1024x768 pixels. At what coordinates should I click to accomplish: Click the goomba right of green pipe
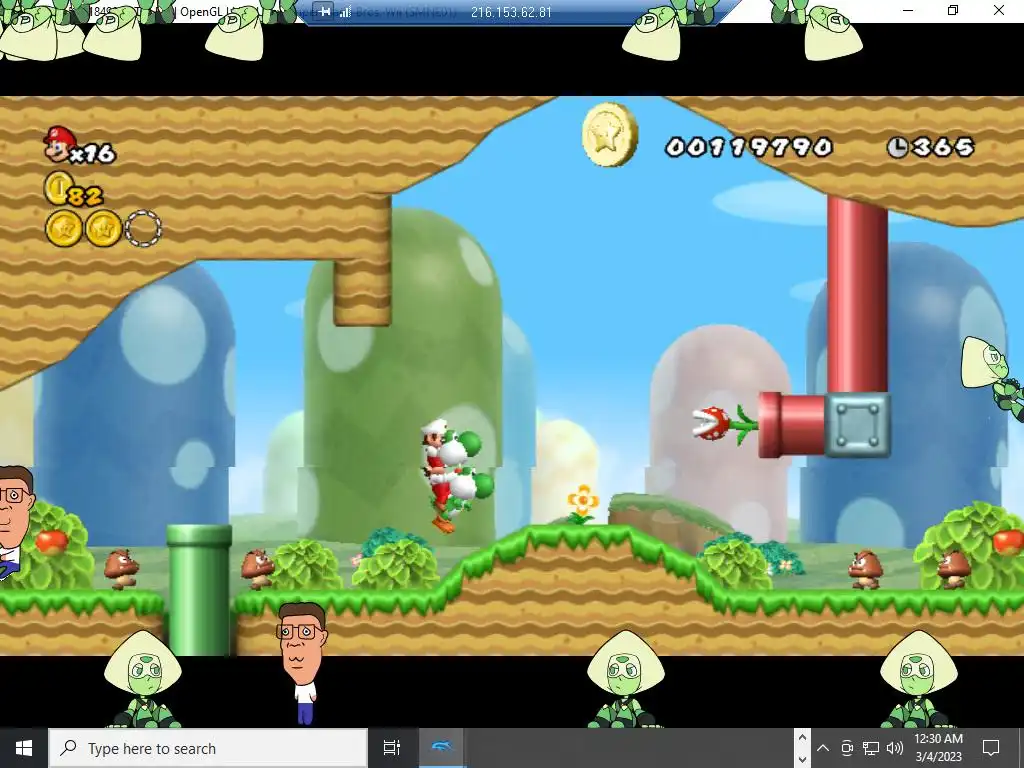tap(257, 569)
